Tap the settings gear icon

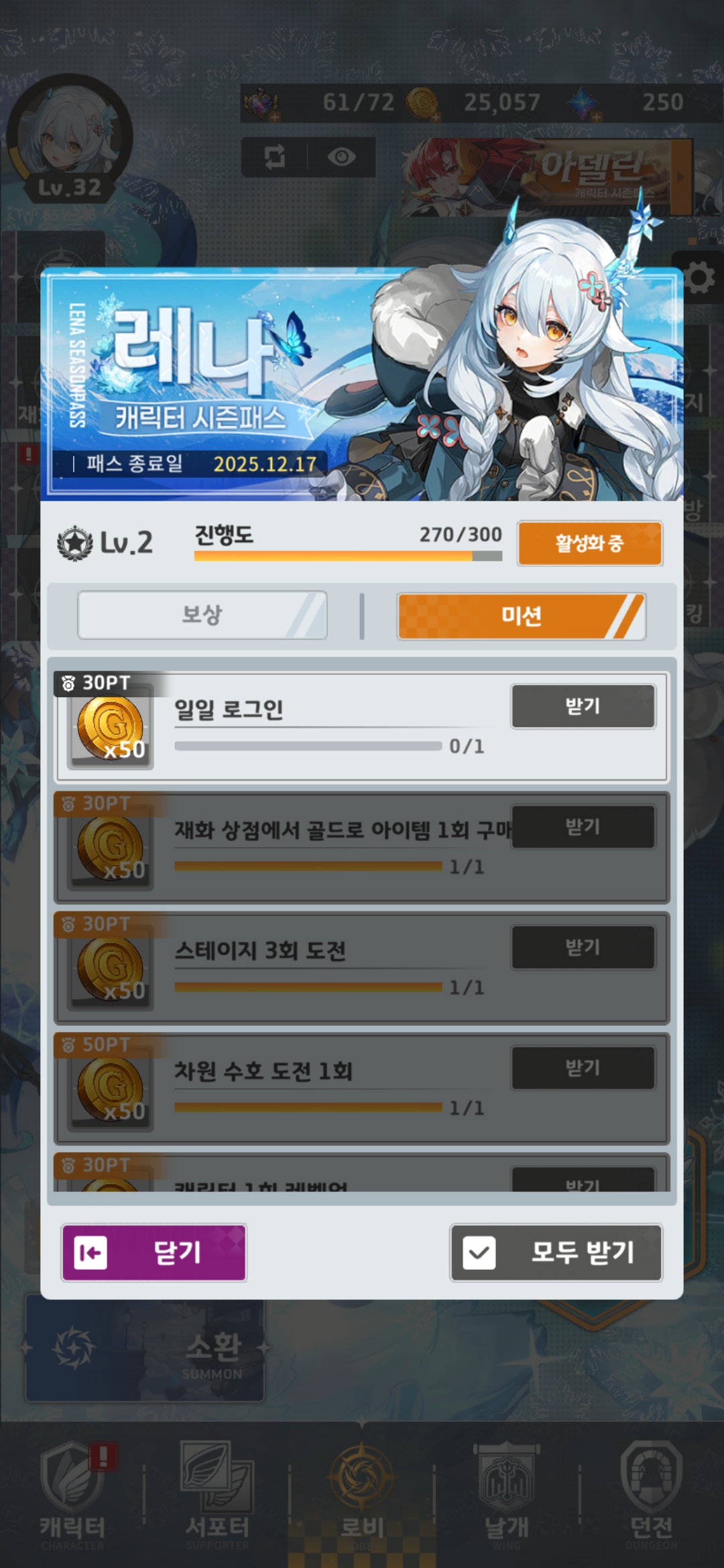(x=699, y=277)
